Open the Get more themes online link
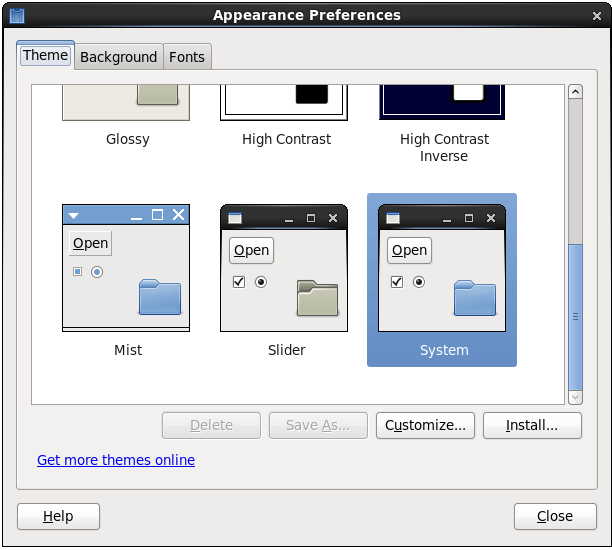Viewport: 612px width, 550px height. click(116, 460)
